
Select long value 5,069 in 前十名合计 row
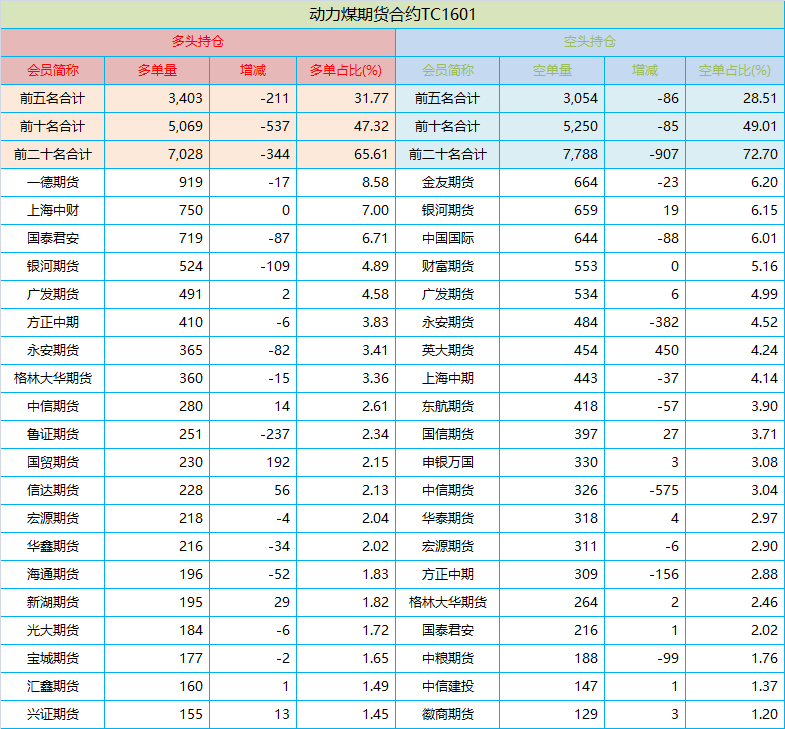point(185,126)
